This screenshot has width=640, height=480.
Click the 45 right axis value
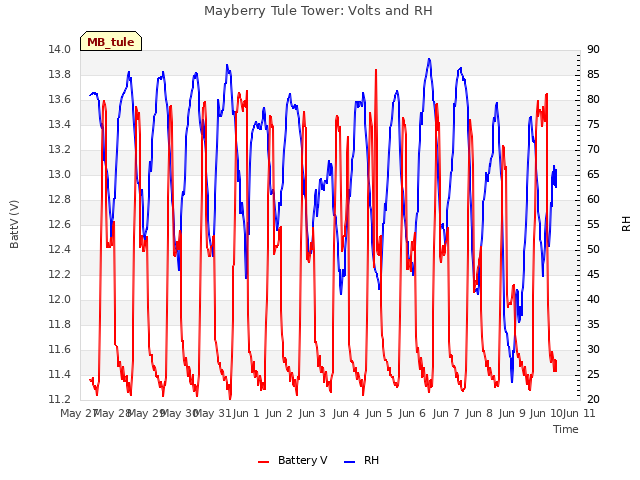point(593,275)
